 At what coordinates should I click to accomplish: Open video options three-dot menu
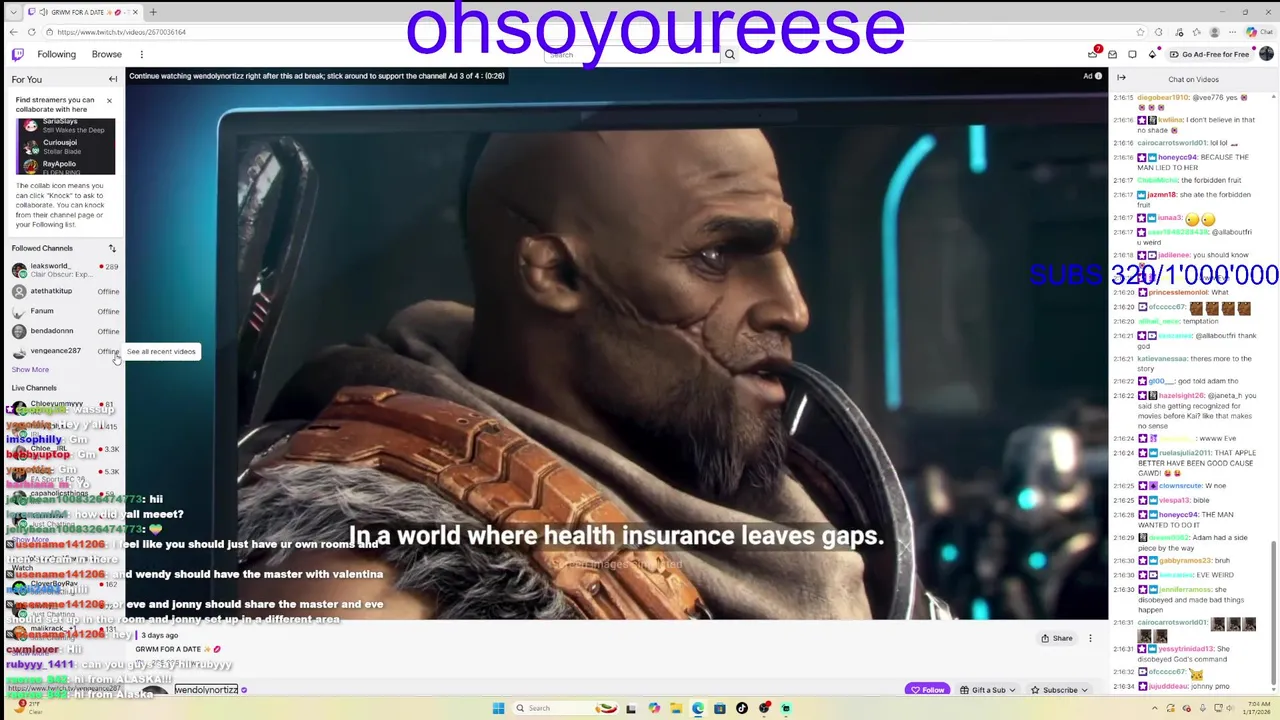(x=1090, y=638)
